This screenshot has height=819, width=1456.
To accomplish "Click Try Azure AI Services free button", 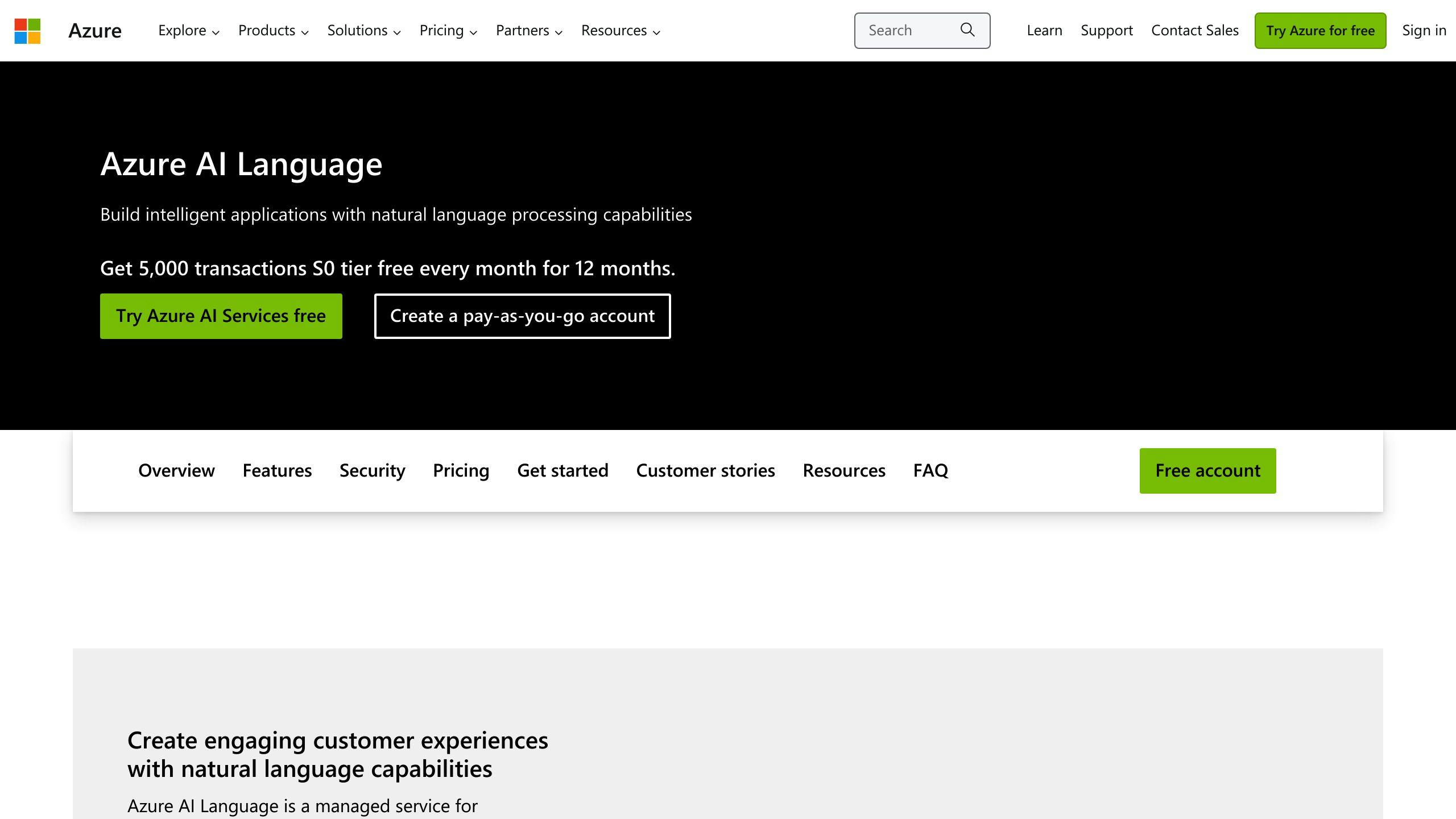I will pyautogui.click(x=221, y=316).
